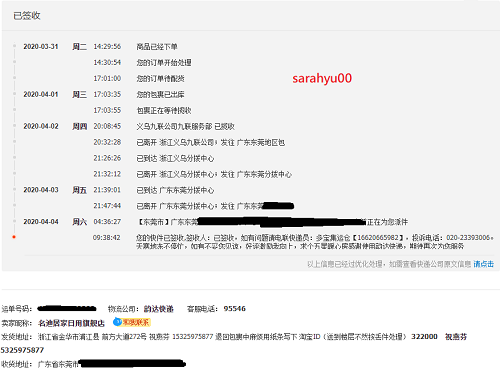Click logistics company 韵达快递

click(x=159, y=309)
